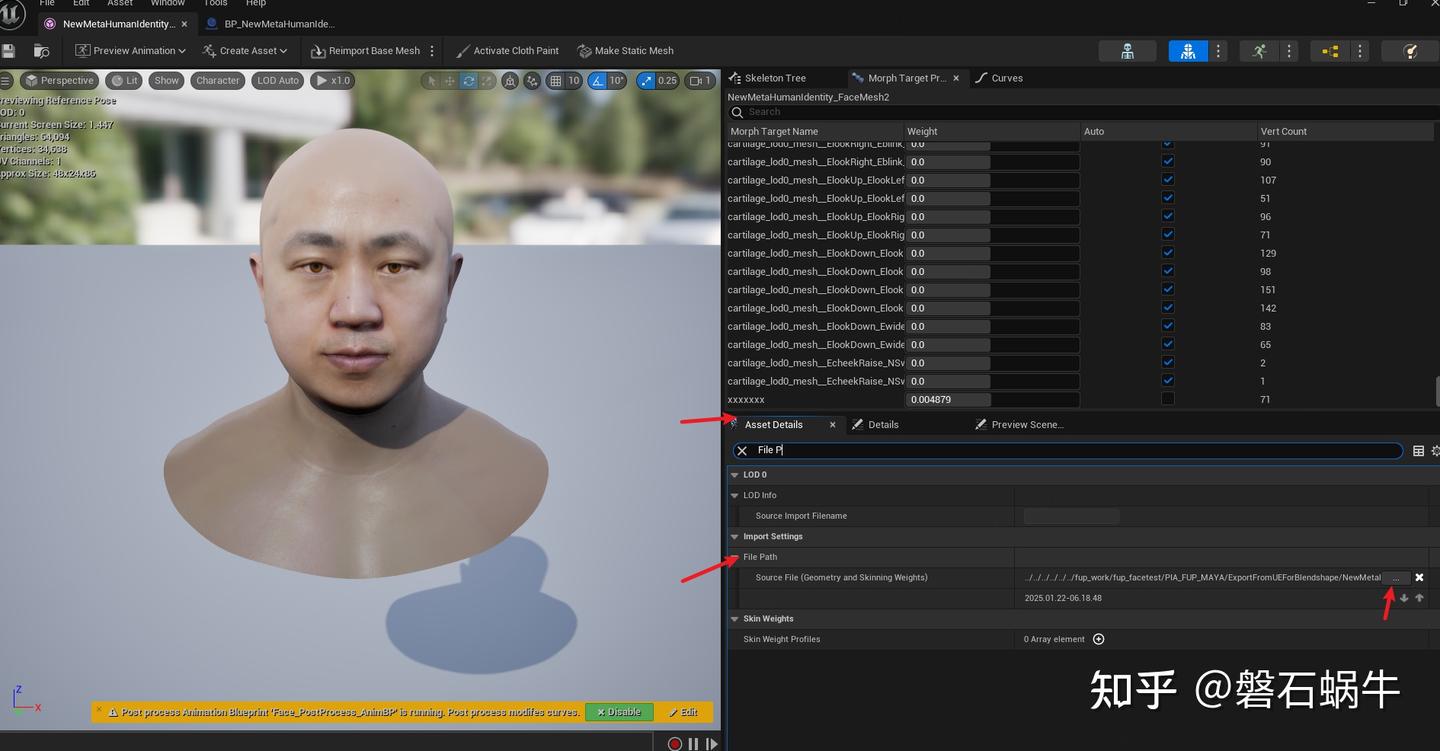Click Reimport Base Mesh button
Screen dimensions: 1440x751
coord(365,51)
